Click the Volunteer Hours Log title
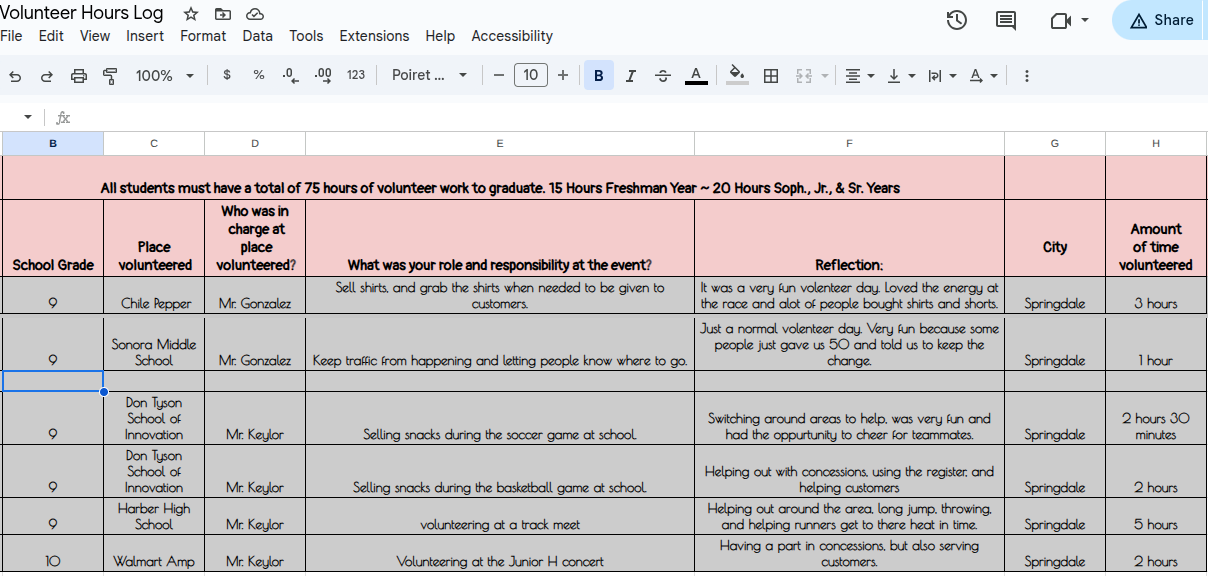1208x576 pixels. coord(82,14)
